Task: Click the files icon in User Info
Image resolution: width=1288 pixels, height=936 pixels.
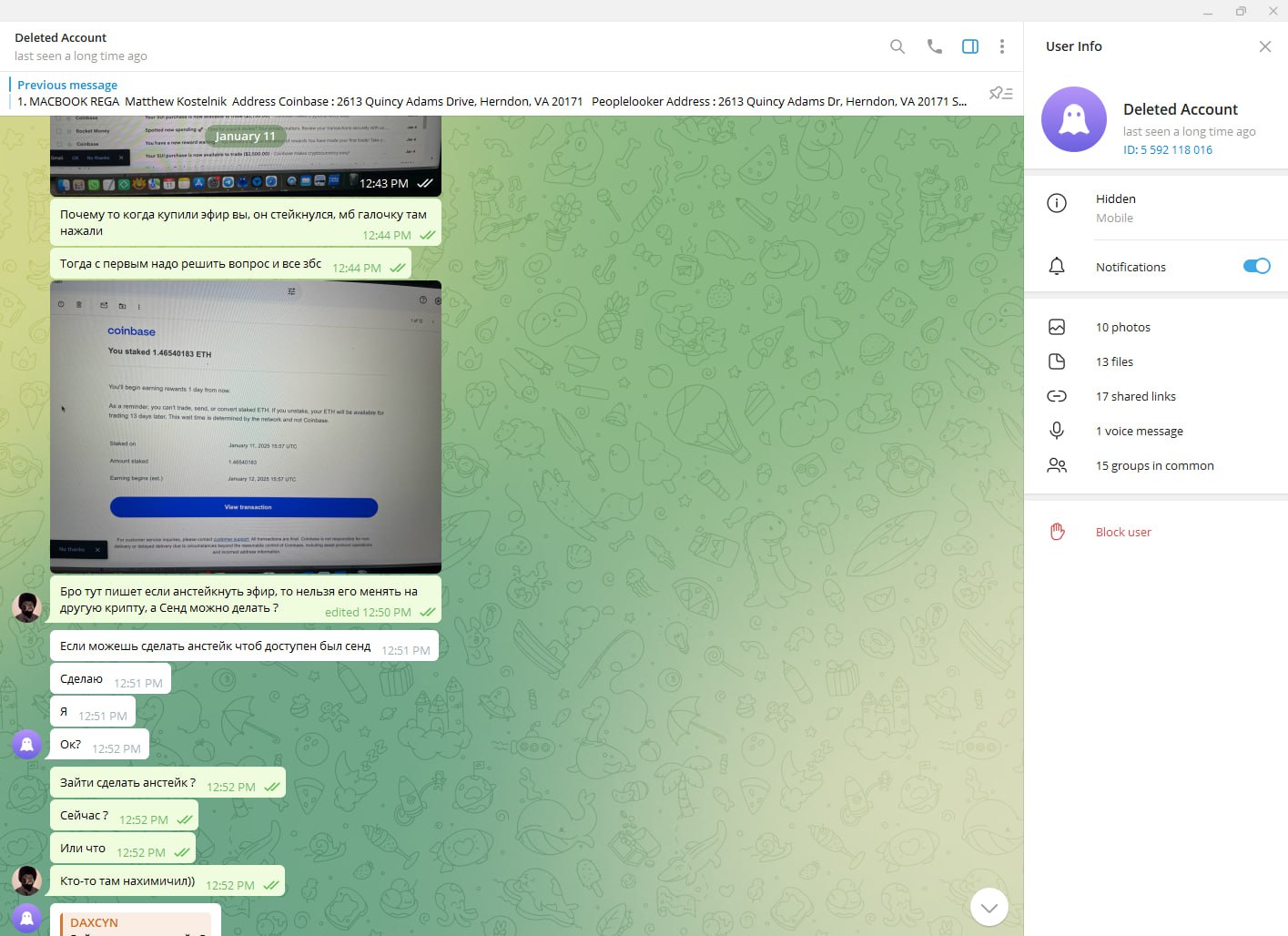Action: [1057, 361]
